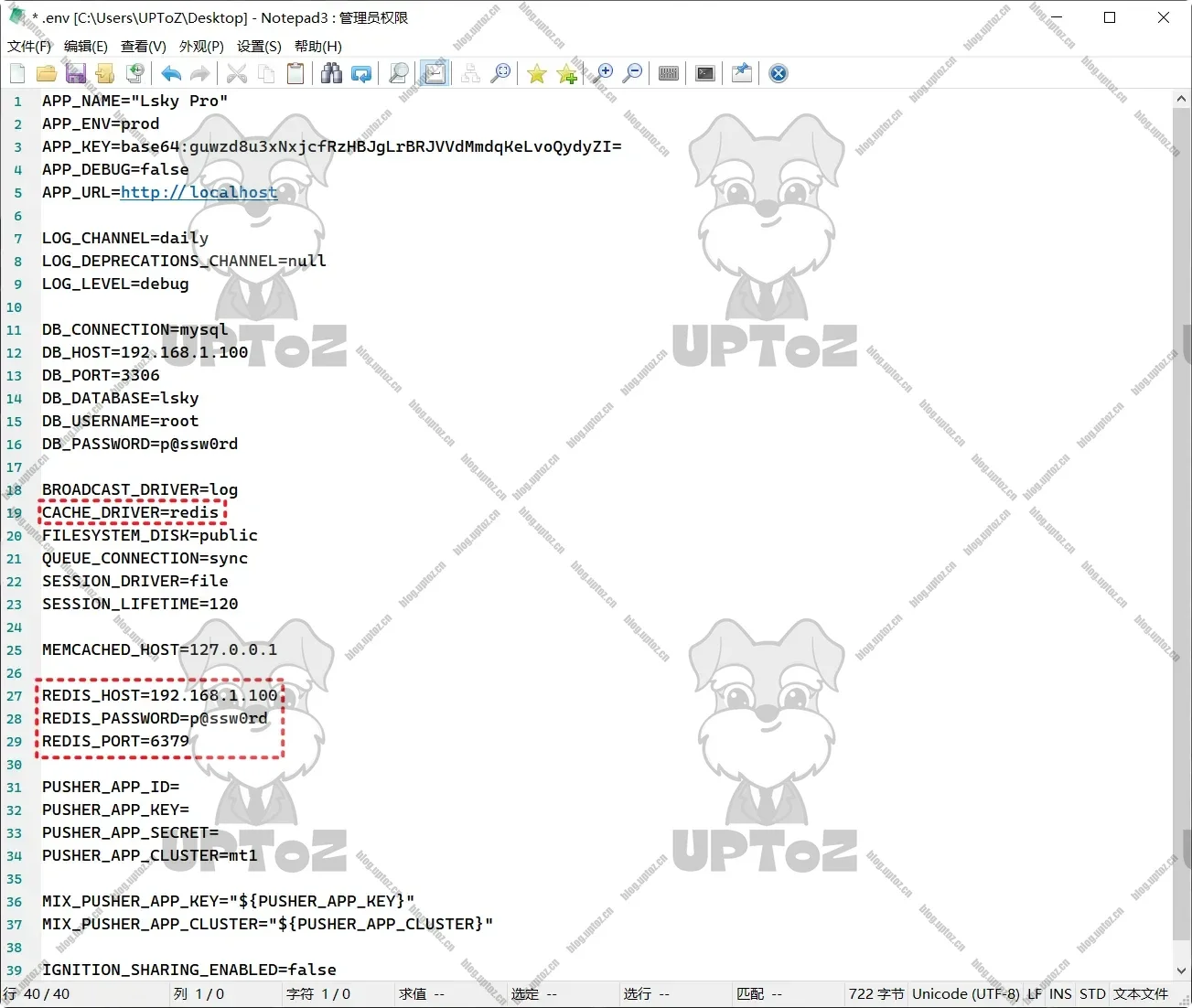The height and width of the screenshot is (1008, 1192).
Task: Launch command prompt via terminal icon
Action: click(705, 74)
